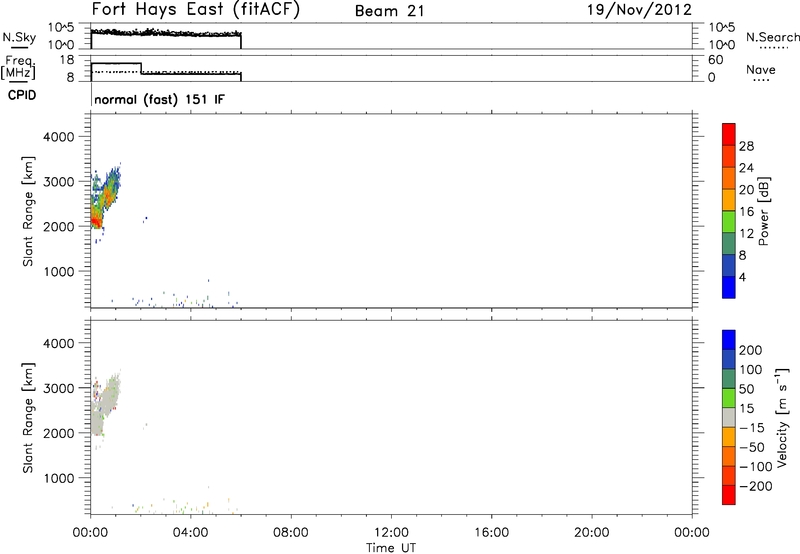Viewport: 800px width, 554px height.
Task: Click the left '10^5' noise axis label
Action: tap(61, 28)
